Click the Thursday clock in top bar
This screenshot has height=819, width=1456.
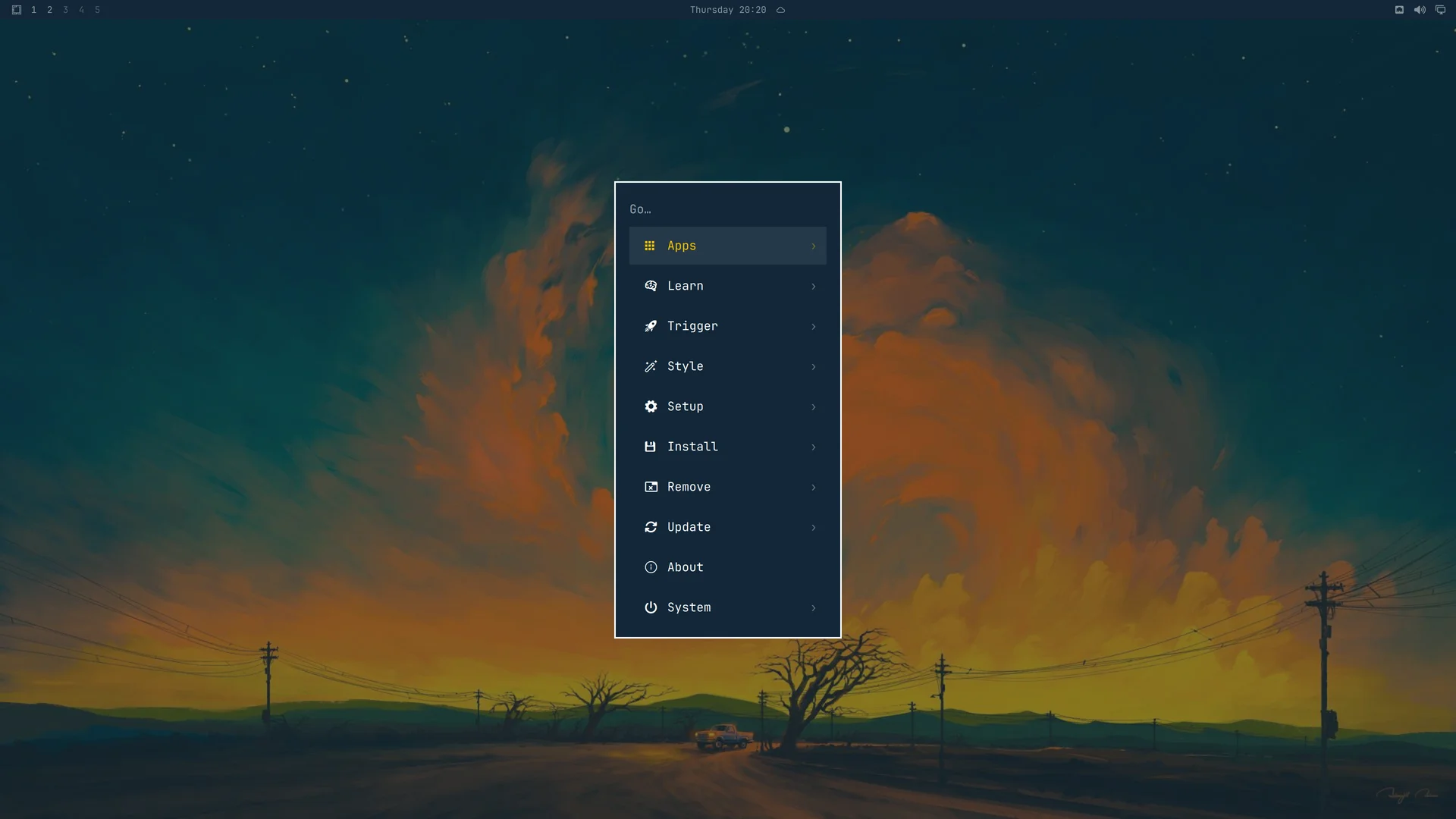(x=727, y=10)
